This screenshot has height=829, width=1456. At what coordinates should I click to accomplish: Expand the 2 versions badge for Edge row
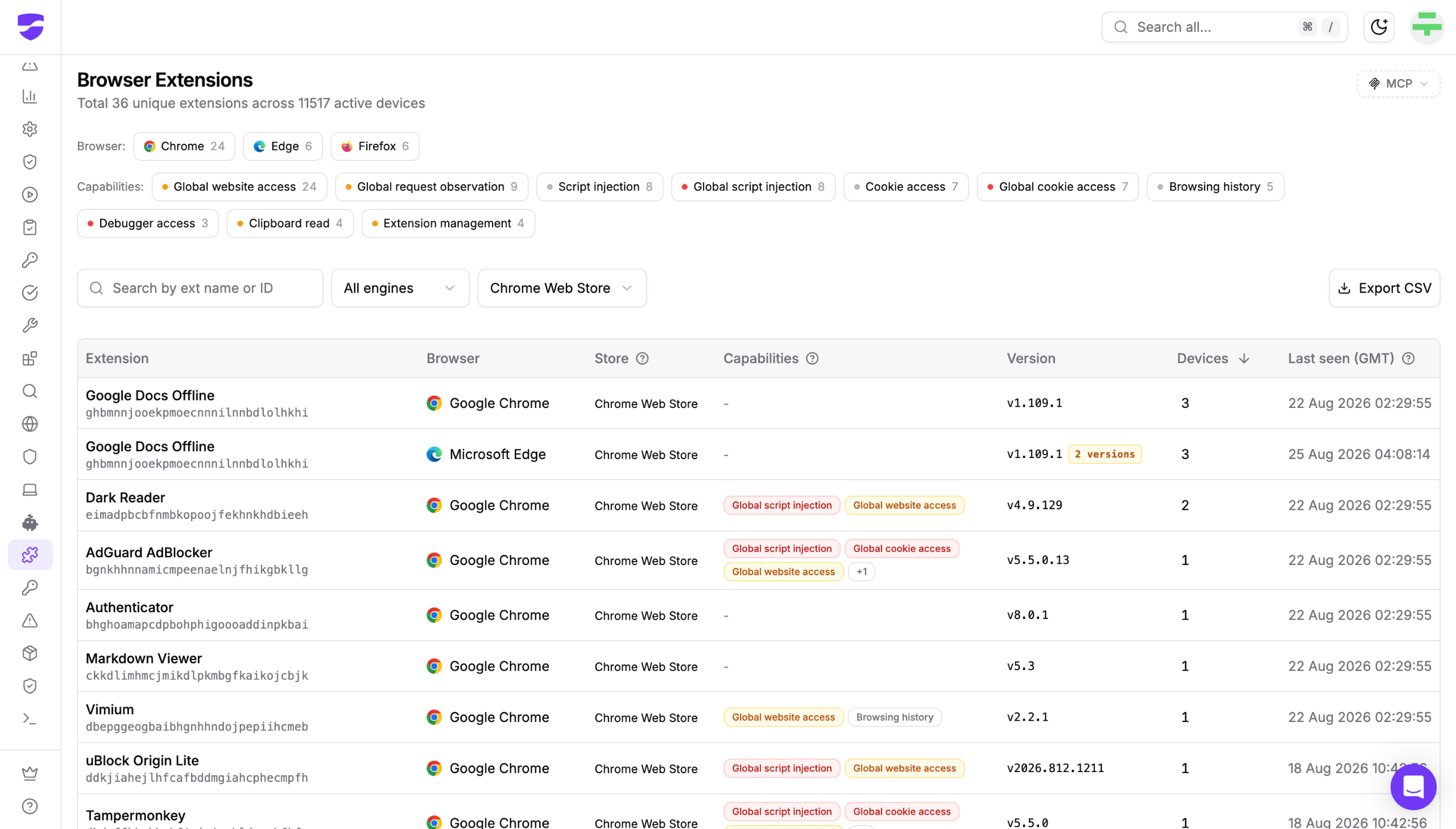tap(1105, 455)
